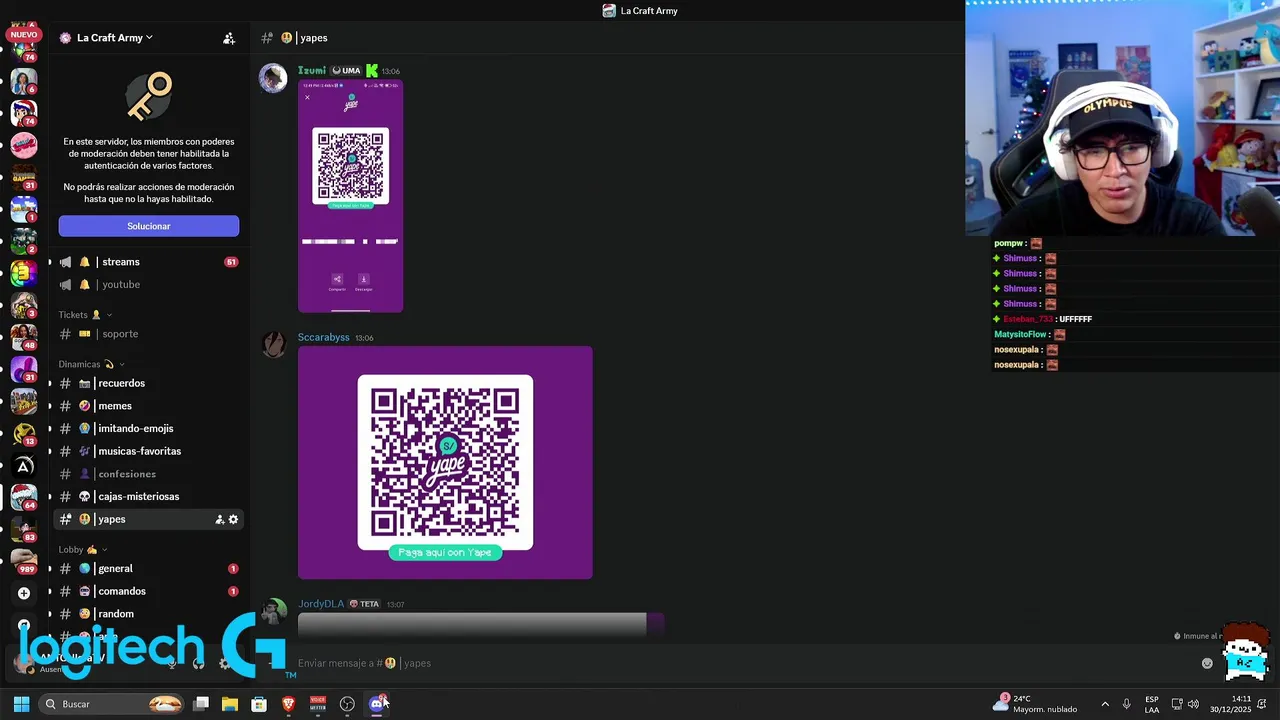Show hidden system tray icons chevron
The height and width of the screenshot is (720, 1280).
click(1105, 704)
